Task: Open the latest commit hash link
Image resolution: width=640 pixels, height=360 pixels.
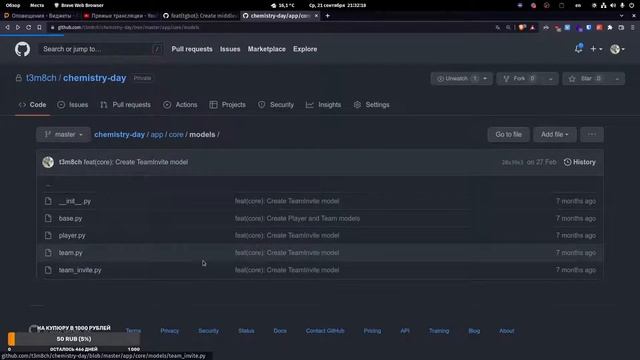Action: [x=512, y=162]
